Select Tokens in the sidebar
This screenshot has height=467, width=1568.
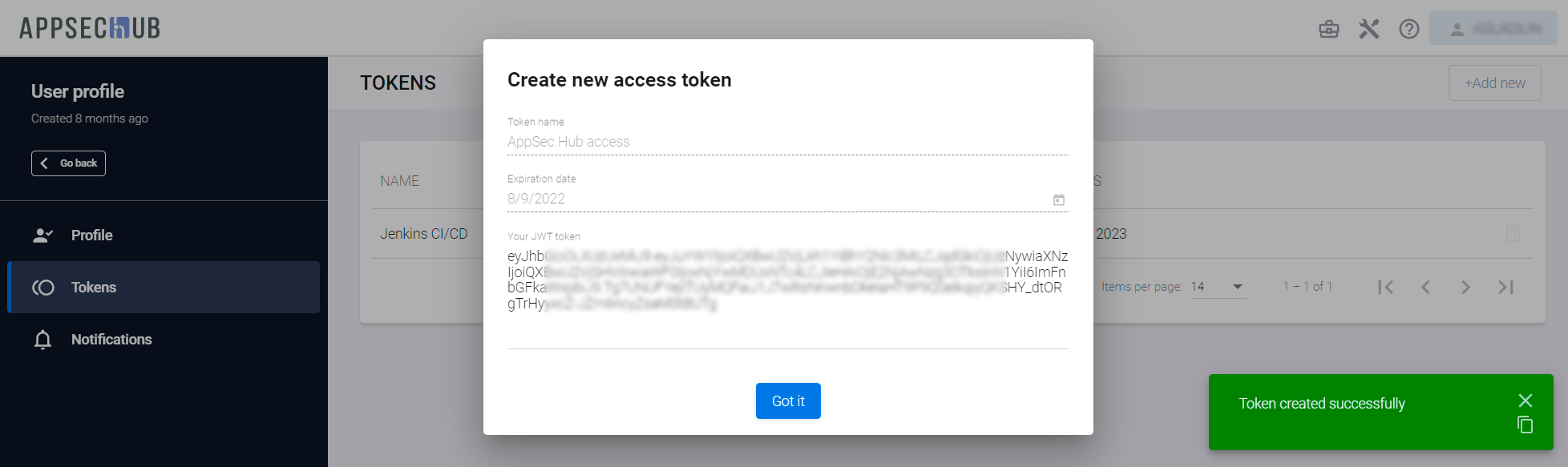(x=94, y=288)
